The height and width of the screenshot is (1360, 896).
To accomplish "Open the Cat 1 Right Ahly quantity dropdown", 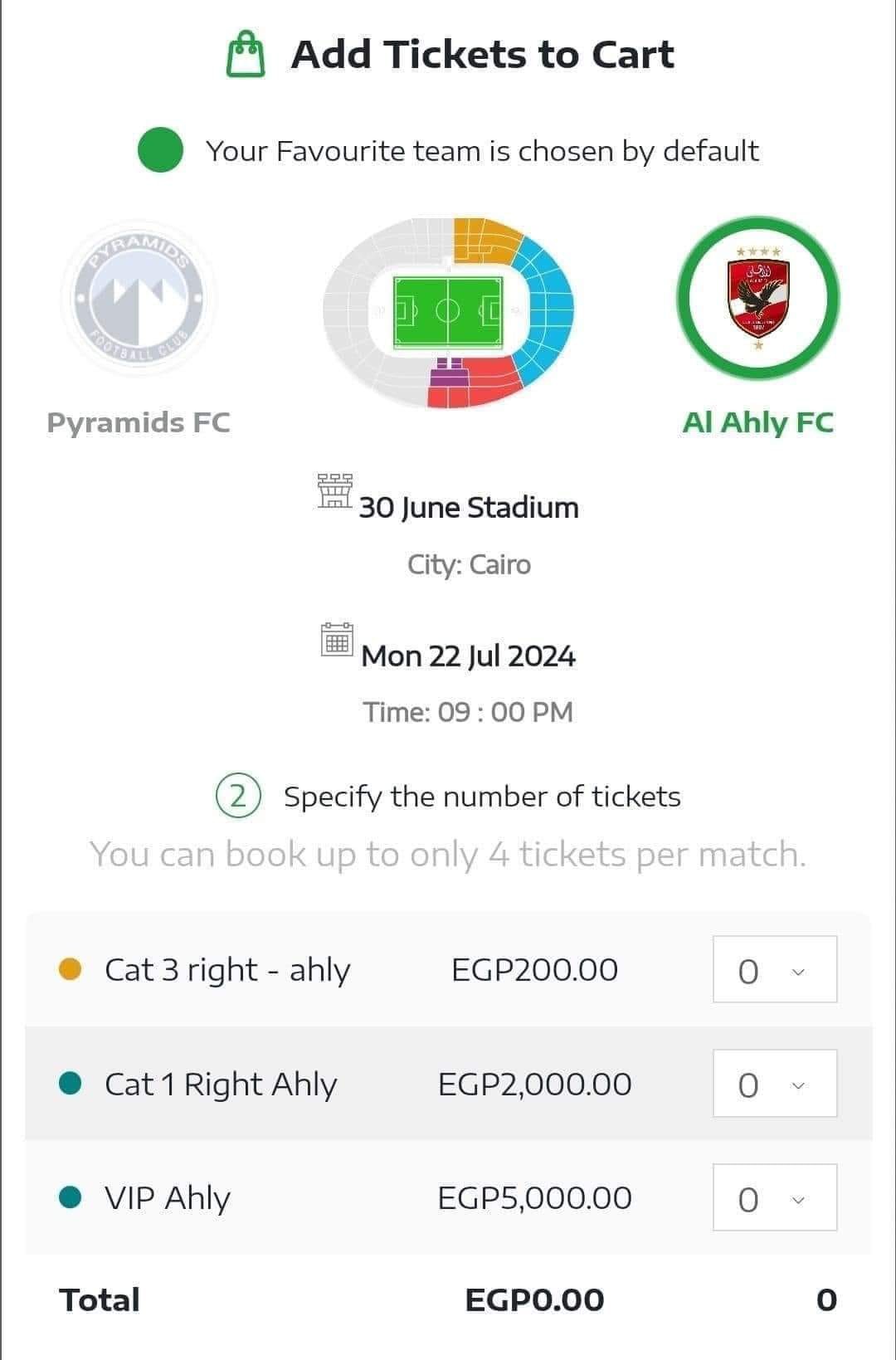I will (x=774, y=1083).
